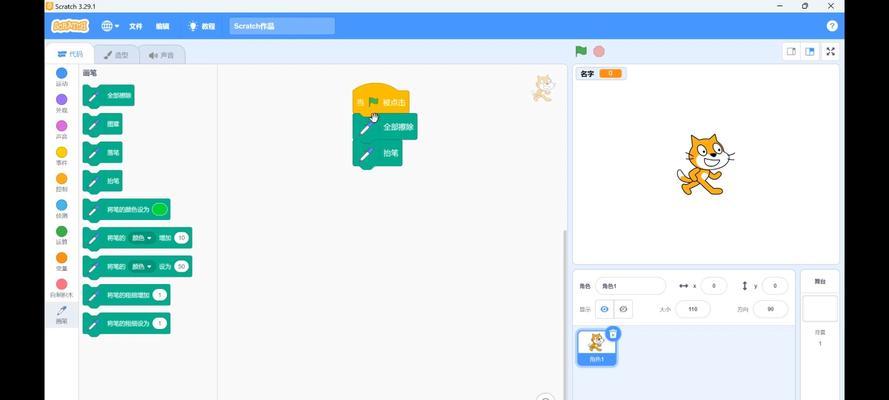
Task: Open the 文件 menu
Action: [136, 26]
